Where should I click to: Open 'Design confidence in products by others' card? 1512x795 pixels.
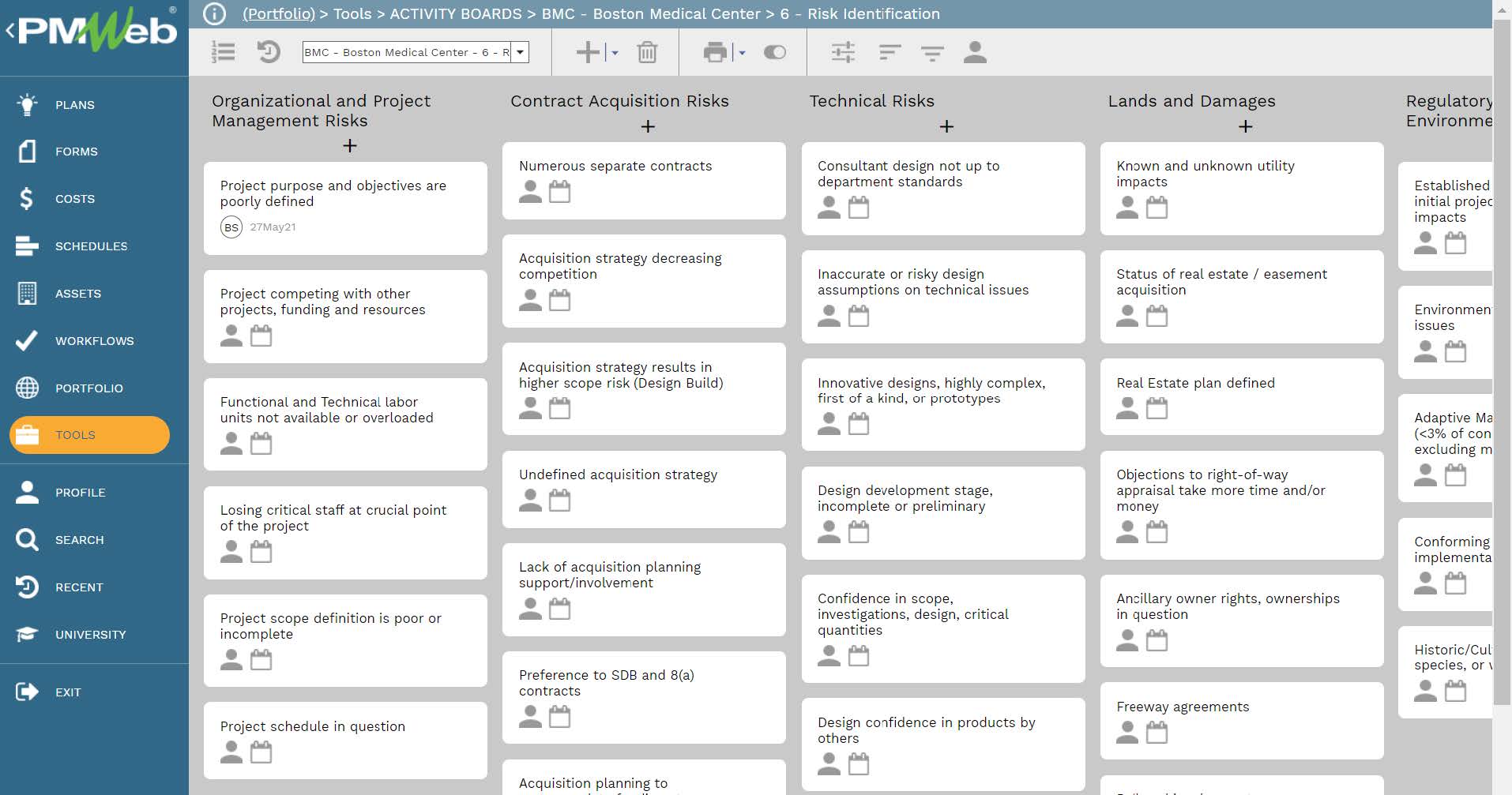tap(943, 745)
